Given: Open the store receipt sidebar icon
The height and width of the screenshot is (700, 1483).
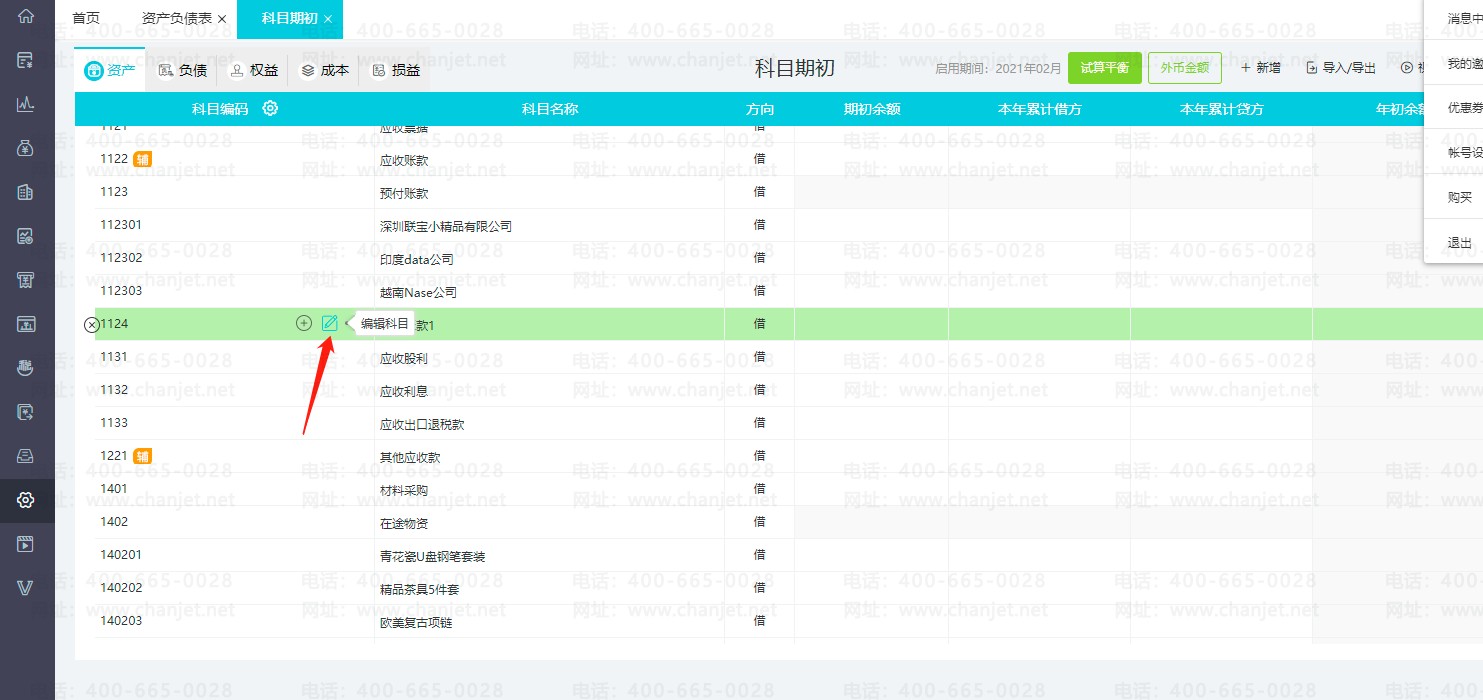Looking at the screenshot, I should tap(26, 280).
